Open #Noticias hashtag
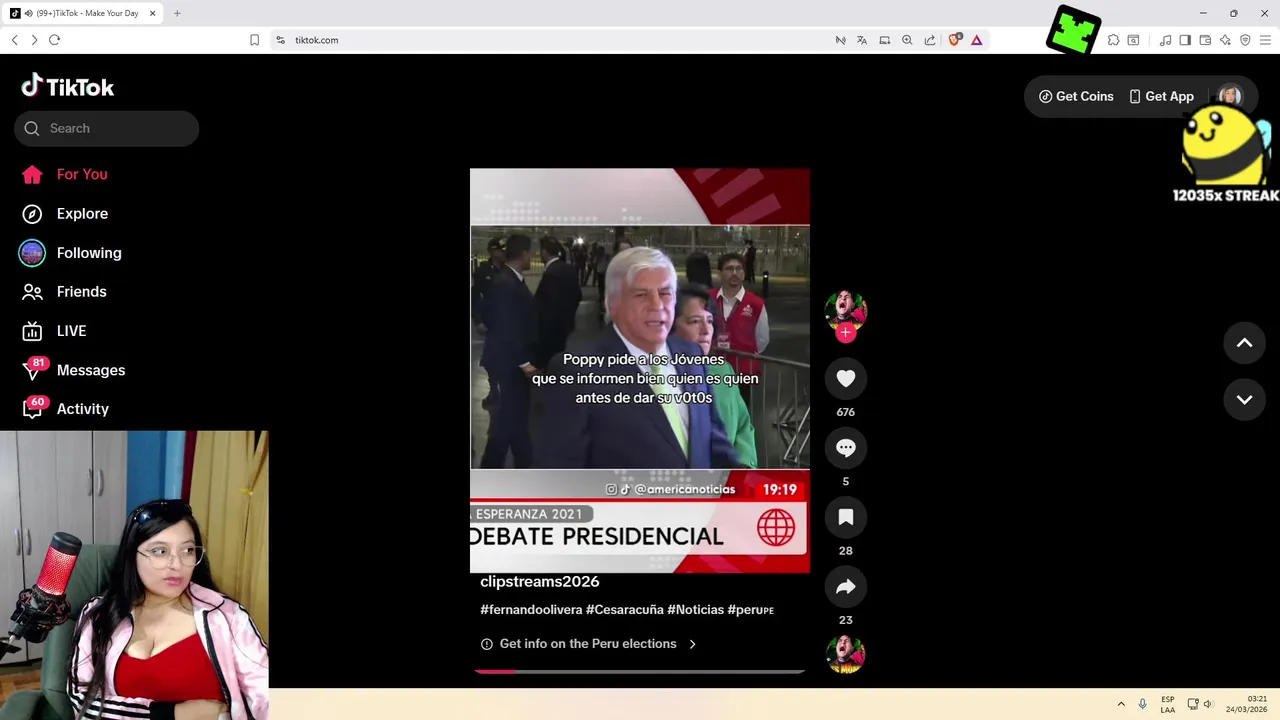The height and width of the screenshot is (720, 1280). (696, 610)
